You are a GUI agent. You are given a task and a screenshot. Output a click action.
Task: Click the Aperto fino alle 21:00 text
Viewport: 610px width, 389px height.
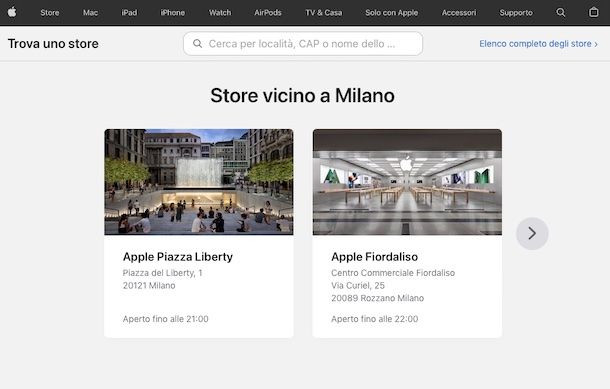pyautogui.click(x=166, y=319)
